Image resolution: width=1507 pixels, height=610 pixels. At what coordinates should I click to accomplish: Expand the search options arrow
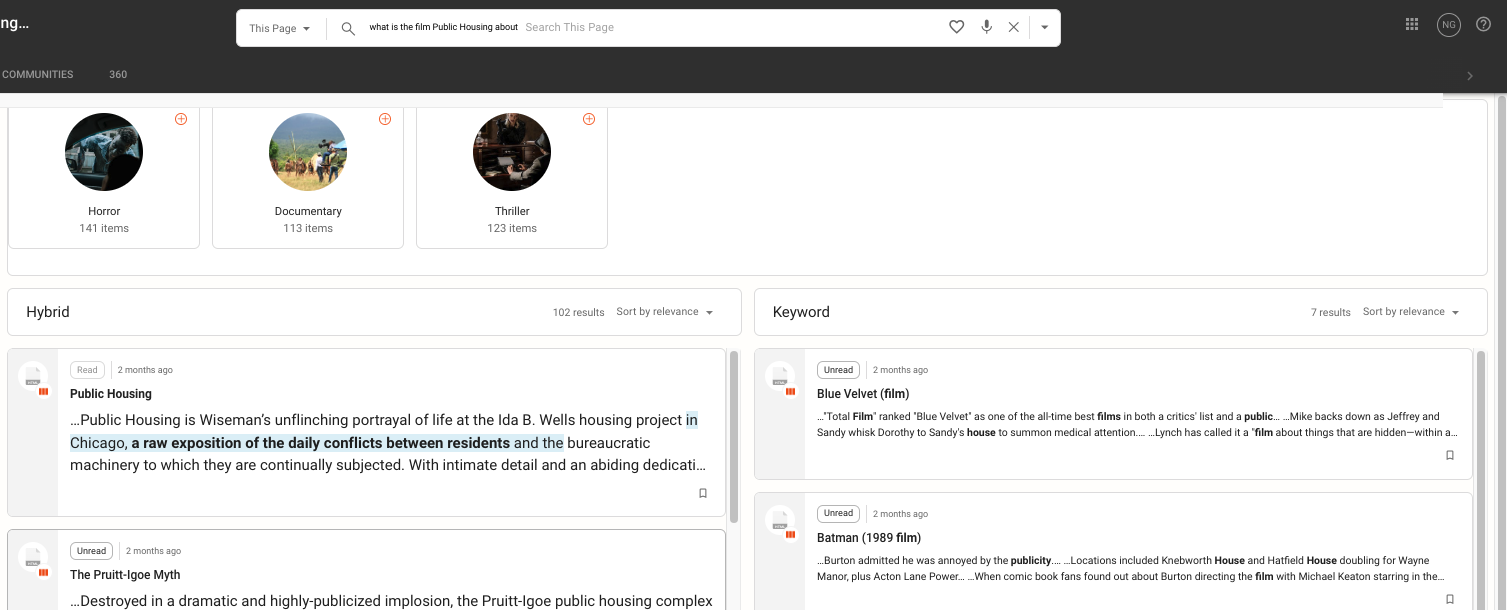1044,28
